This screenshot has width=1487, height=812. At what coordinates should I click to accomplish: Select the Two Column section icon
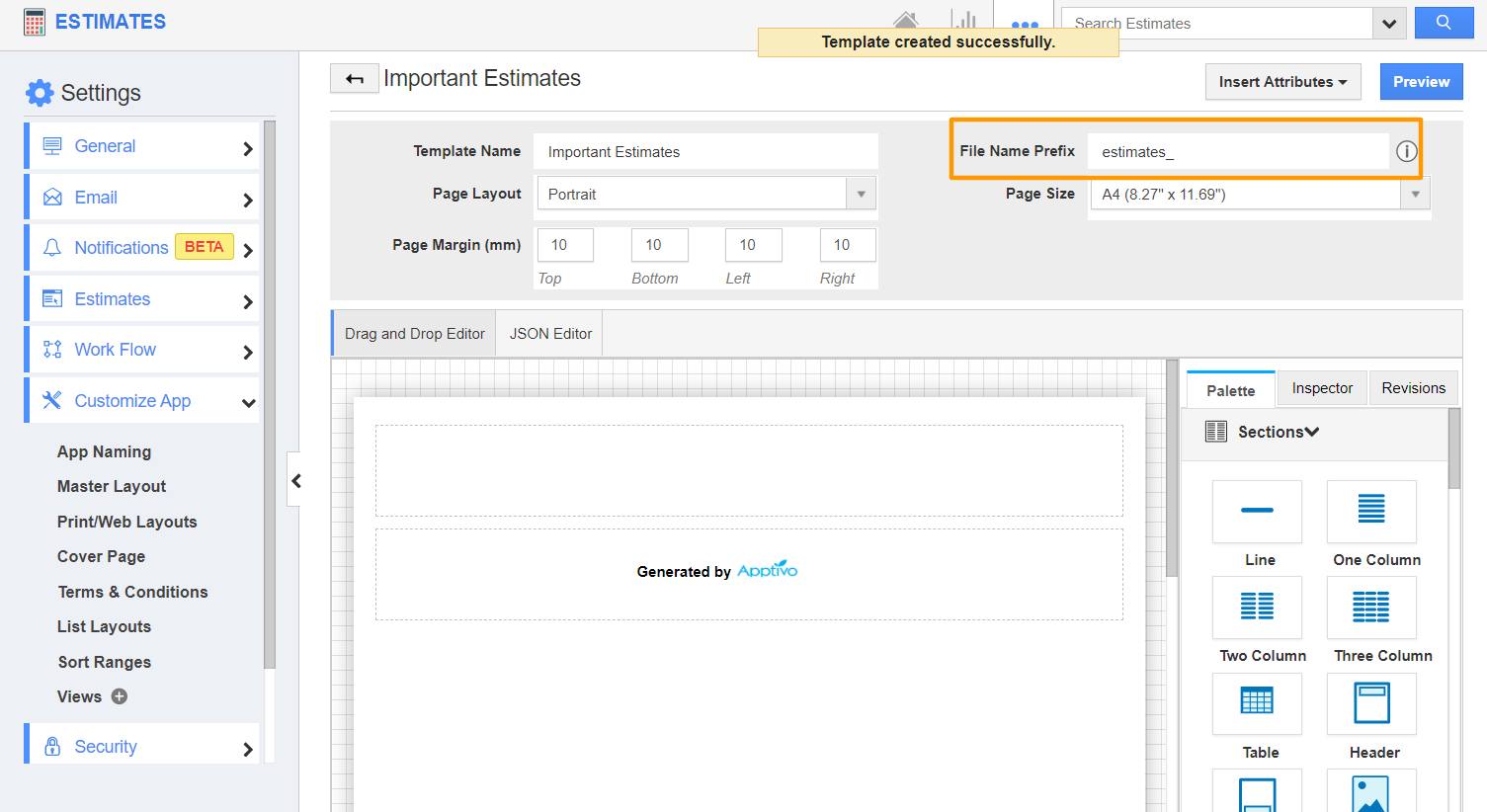point(1257,608)
